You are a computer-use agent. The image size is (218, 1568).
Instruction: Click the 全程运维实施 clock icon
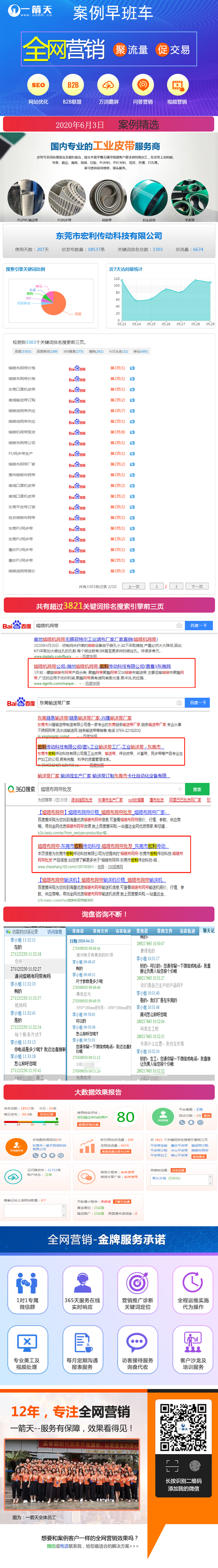[193, 1283]
